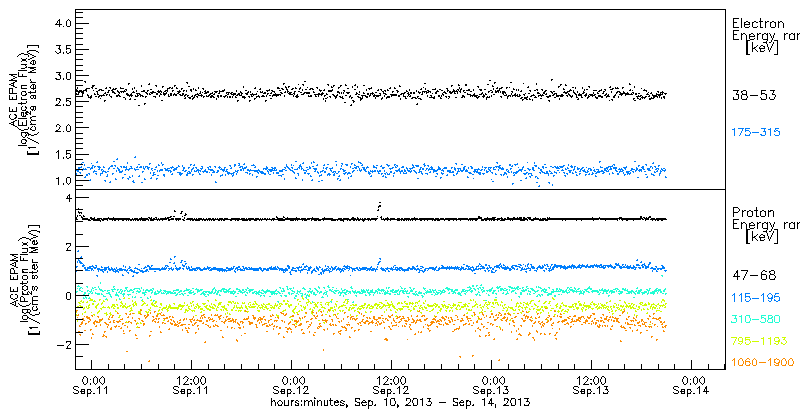Click the orange 1060-1900 proton legend label
800x410 pixels.
coord(763,362)
